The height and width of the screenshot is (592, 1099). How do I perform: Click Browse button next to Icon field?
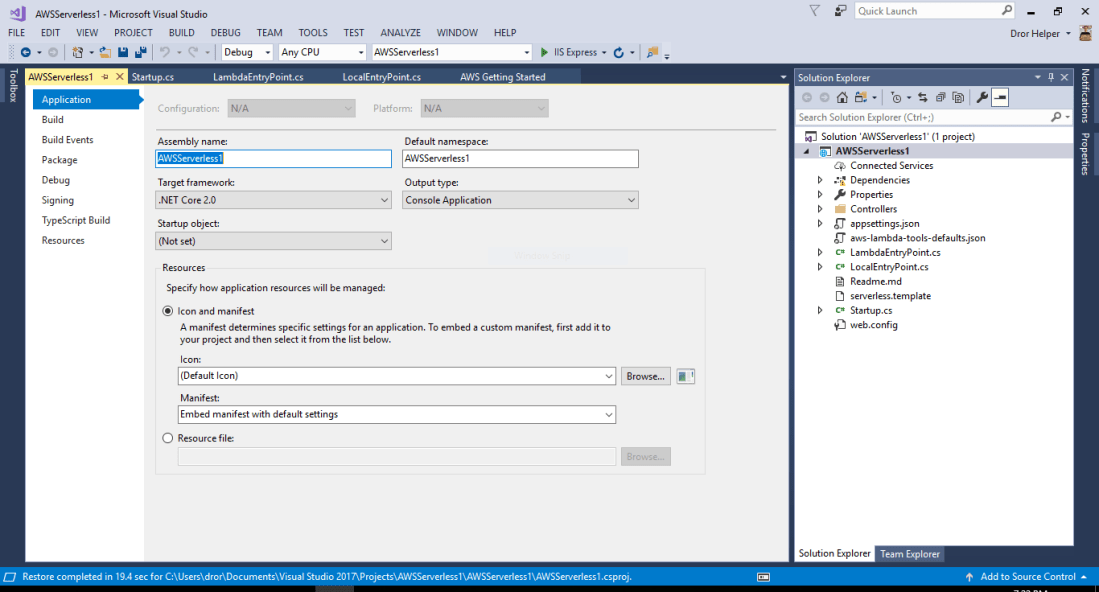(x=645, y=376)
